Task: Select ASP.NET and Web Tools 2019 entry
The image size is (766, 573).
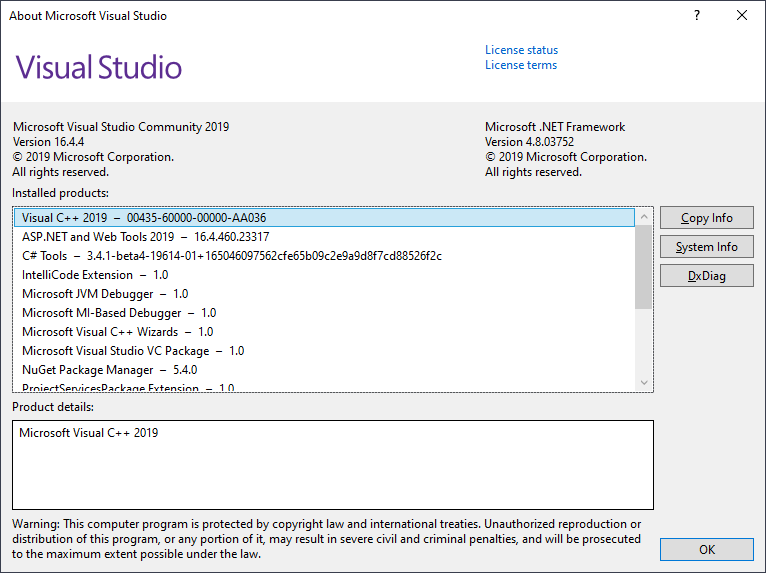Action: (x=145, y=237)
